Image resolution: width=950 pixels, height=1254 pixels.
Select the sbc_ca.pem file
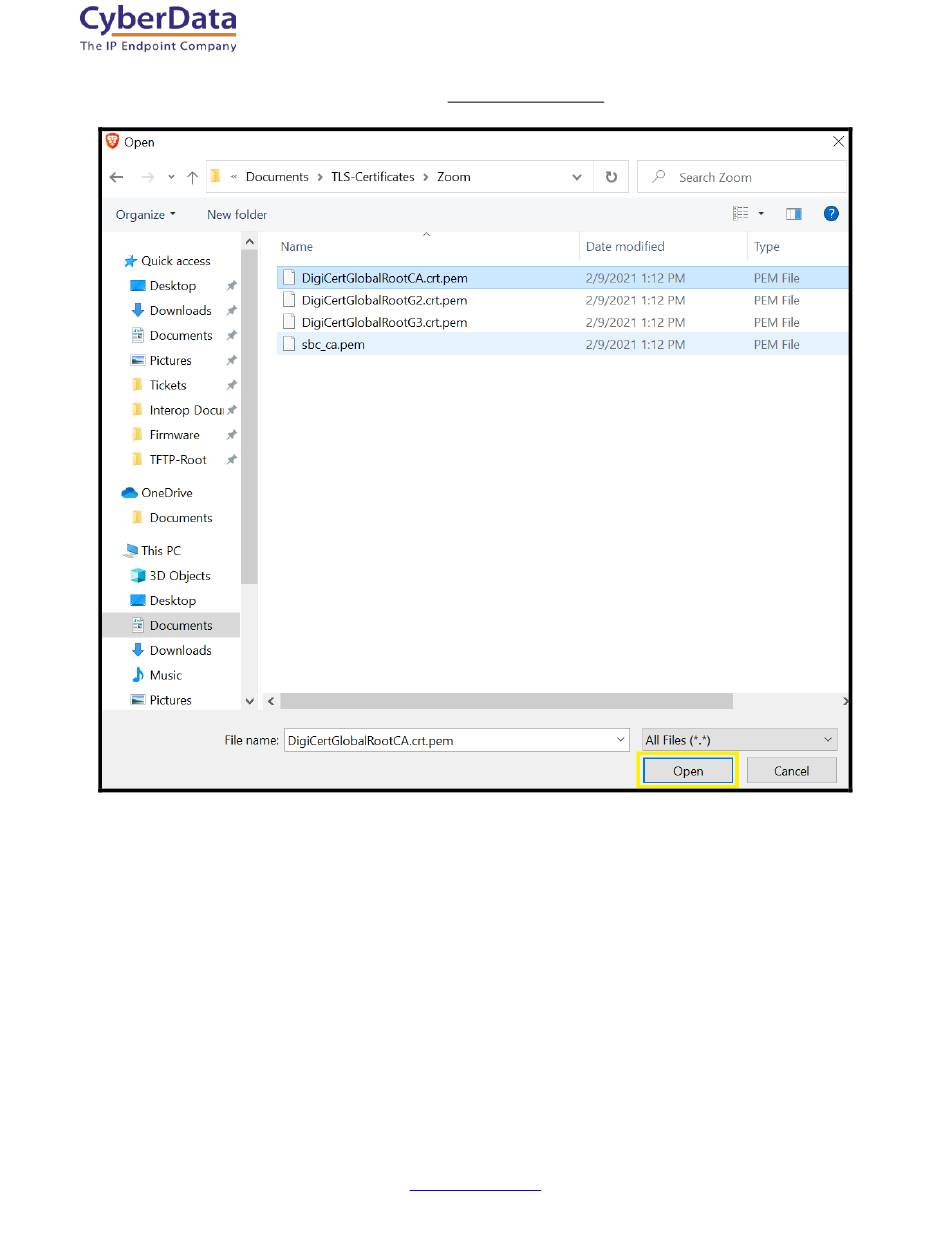[x=561, y=344]
